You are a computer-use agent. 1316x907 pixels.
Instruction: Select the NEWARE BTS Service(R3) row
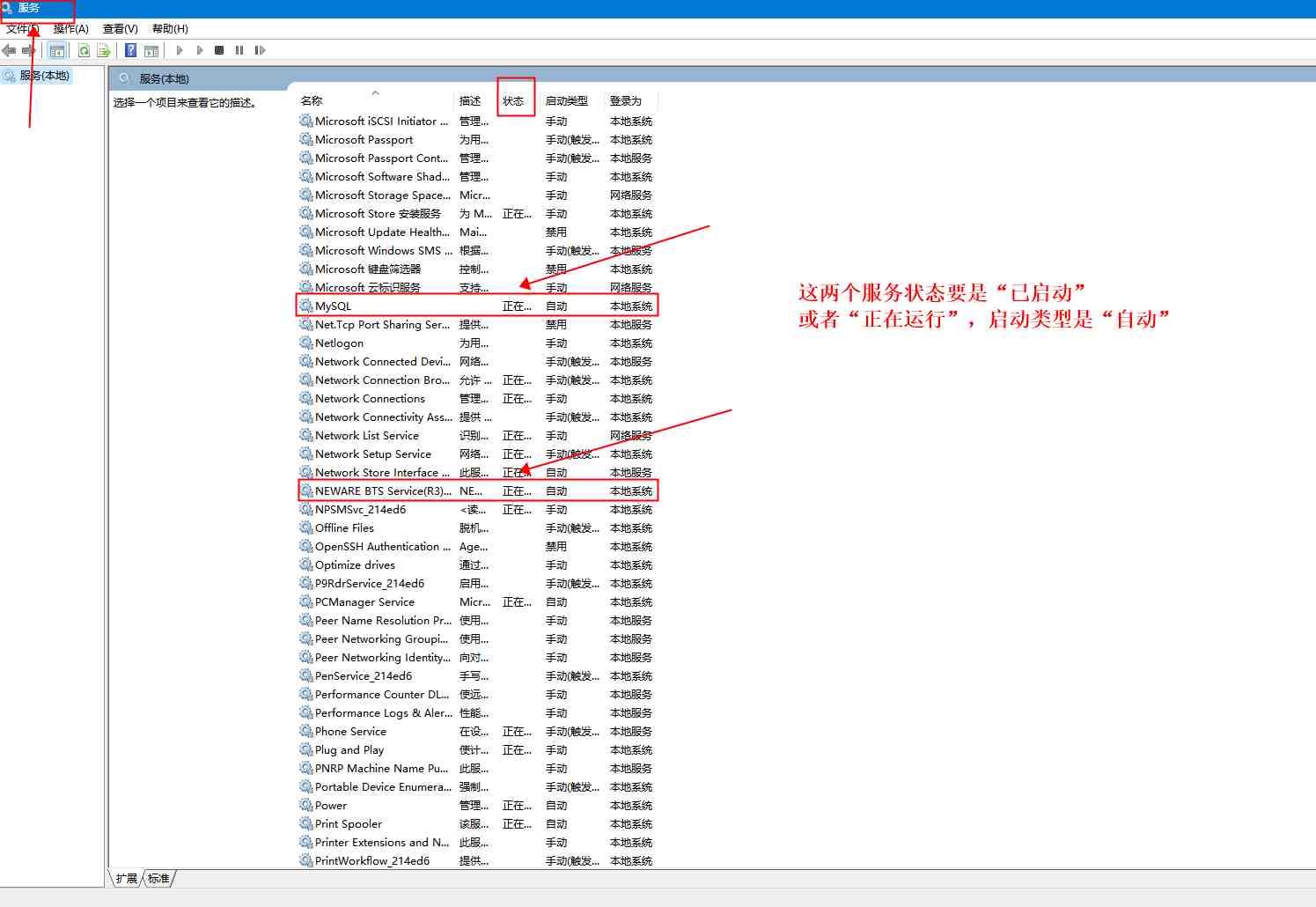pos(476,490)
